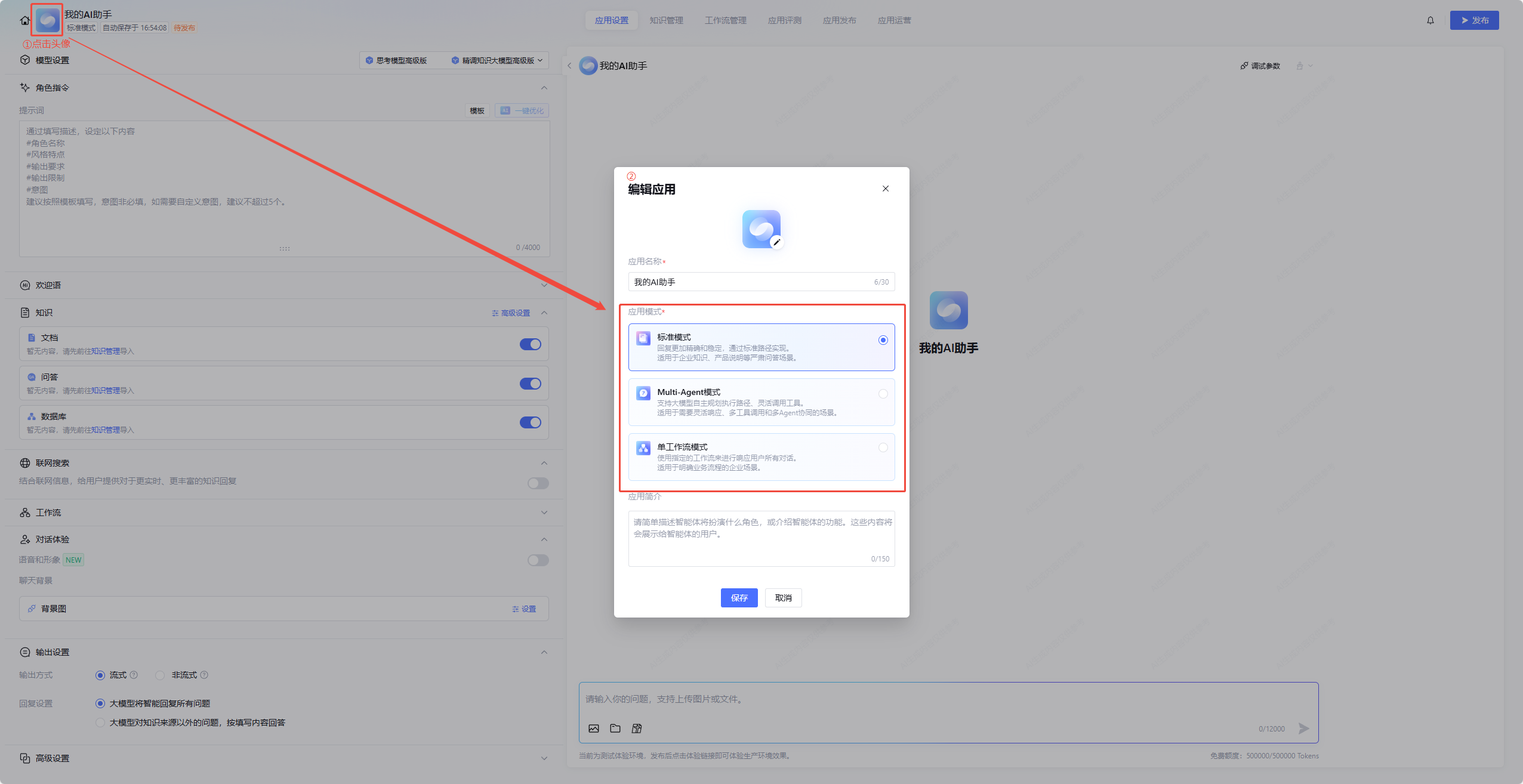Click the folder icon in chat input
This screenshot has height=784, width=1523.
(615, 729)
